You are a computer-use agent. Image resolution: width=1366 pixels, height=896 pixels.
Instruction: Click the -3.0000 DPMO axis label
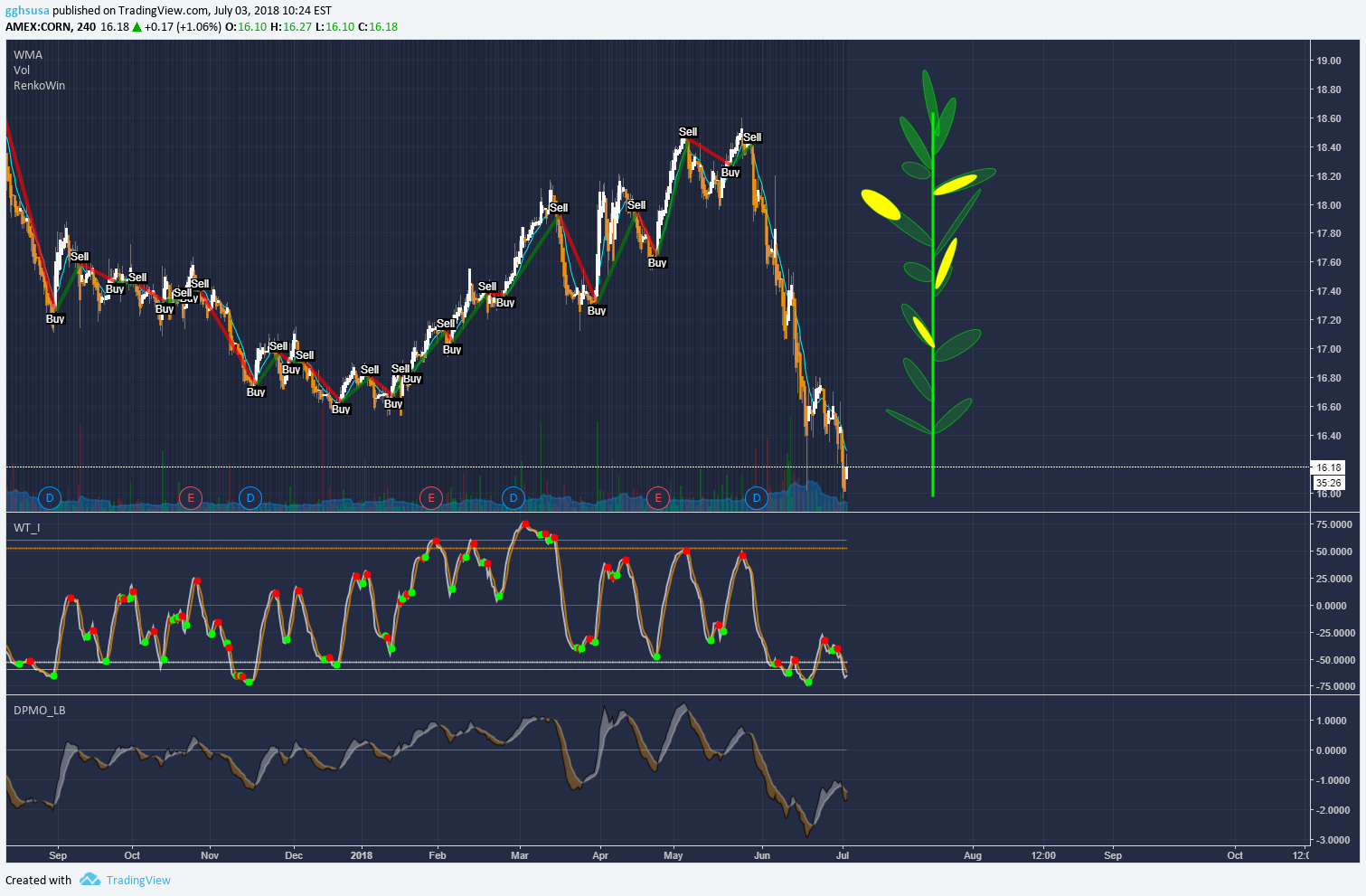(x=1332, y=840)
